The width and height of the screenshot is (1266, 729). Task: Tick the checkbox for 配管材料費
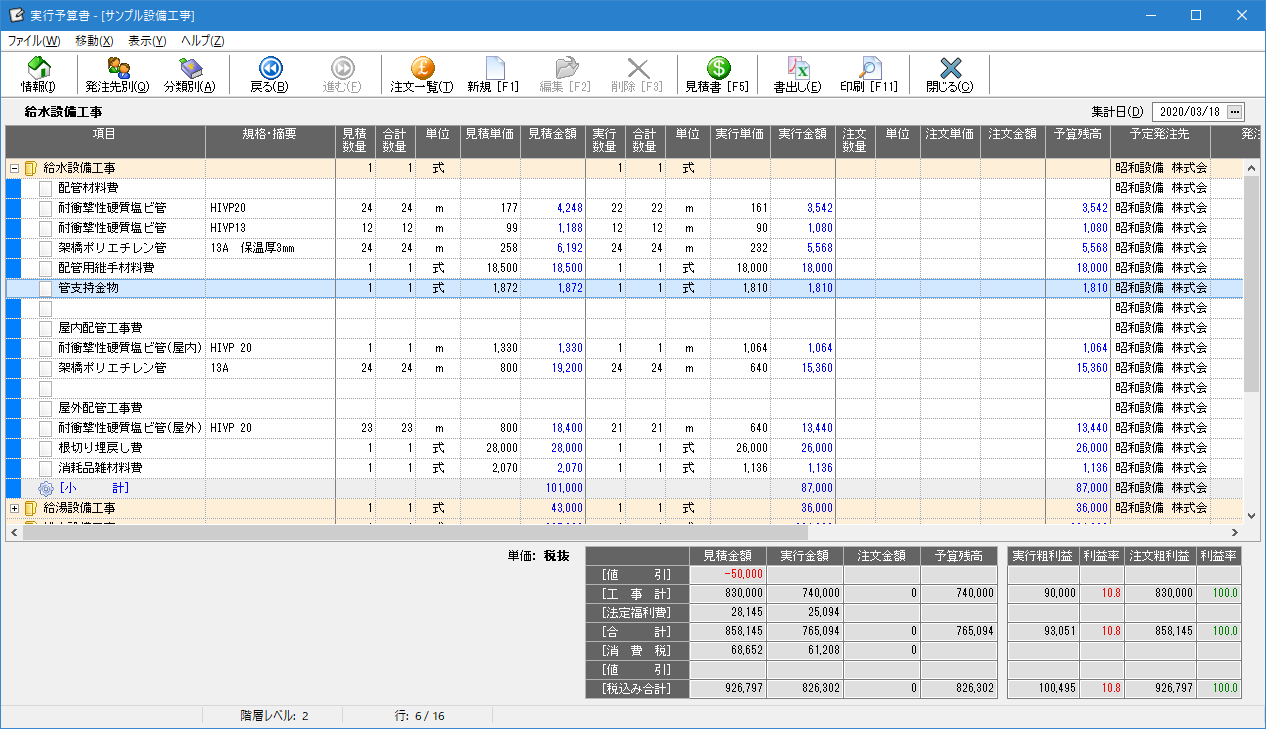45,188
